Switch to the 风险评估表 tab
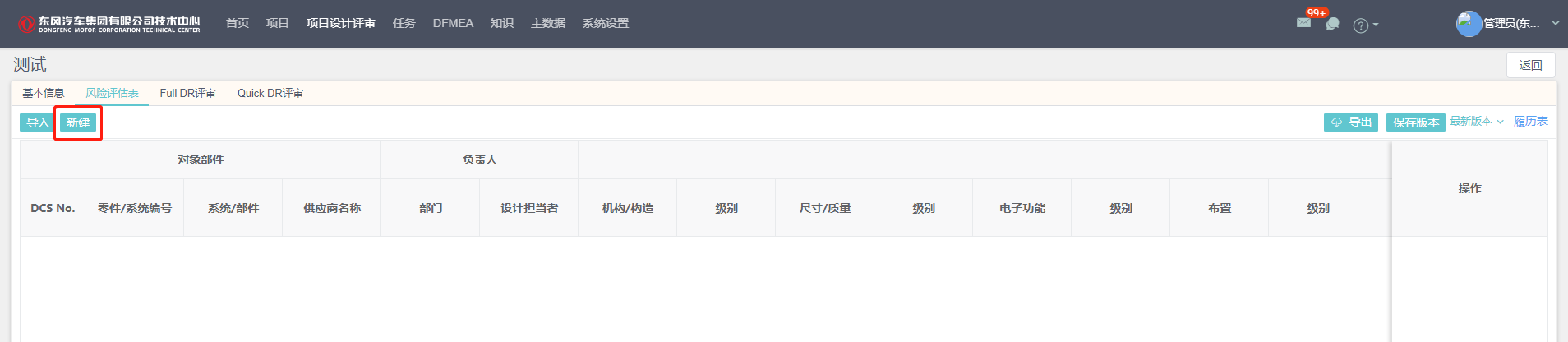Screen dimensions: 1568x342 pyautogui.click(x=113, y=93)
